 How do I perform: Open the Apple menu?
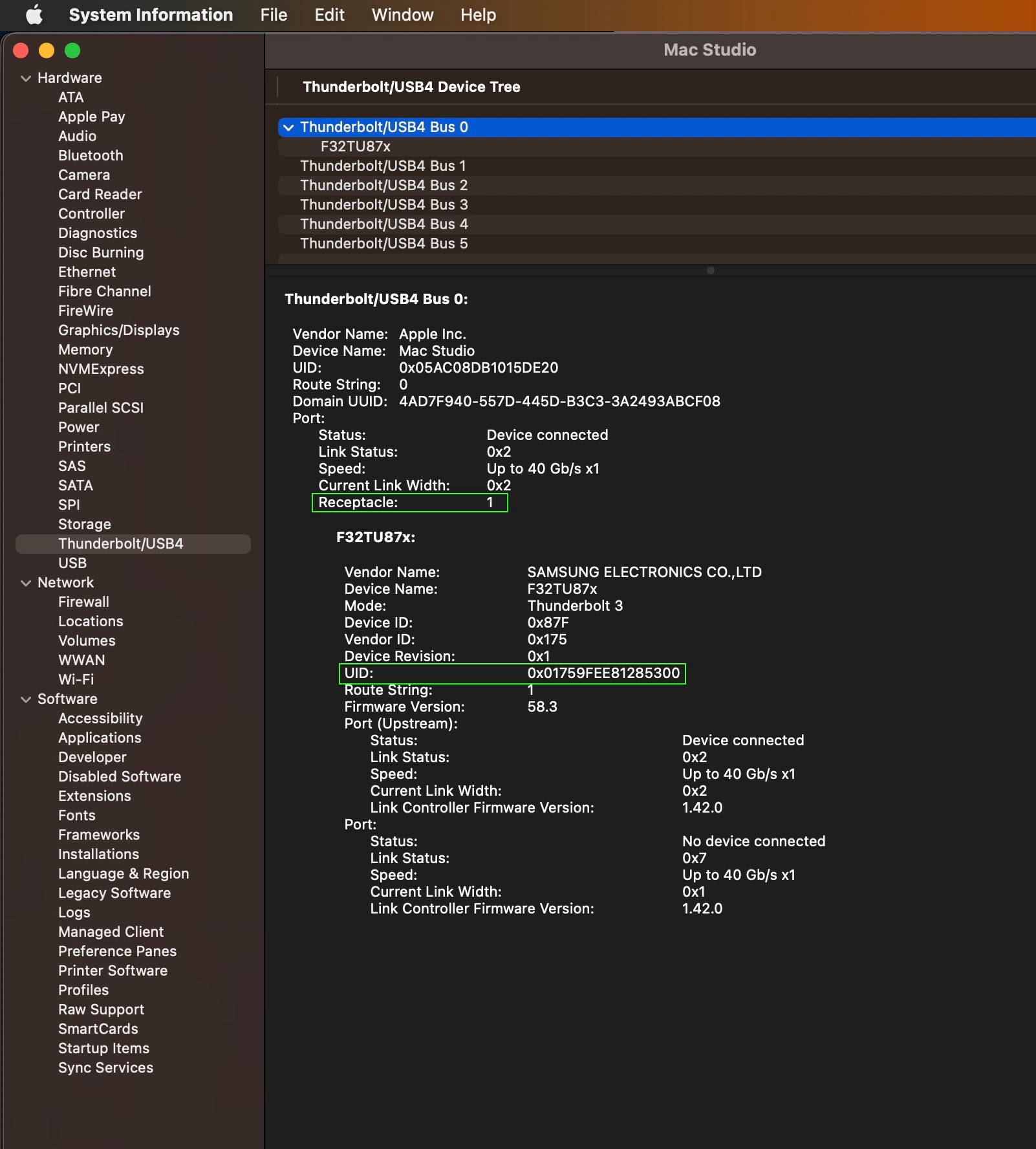click(x=34, y=14)
